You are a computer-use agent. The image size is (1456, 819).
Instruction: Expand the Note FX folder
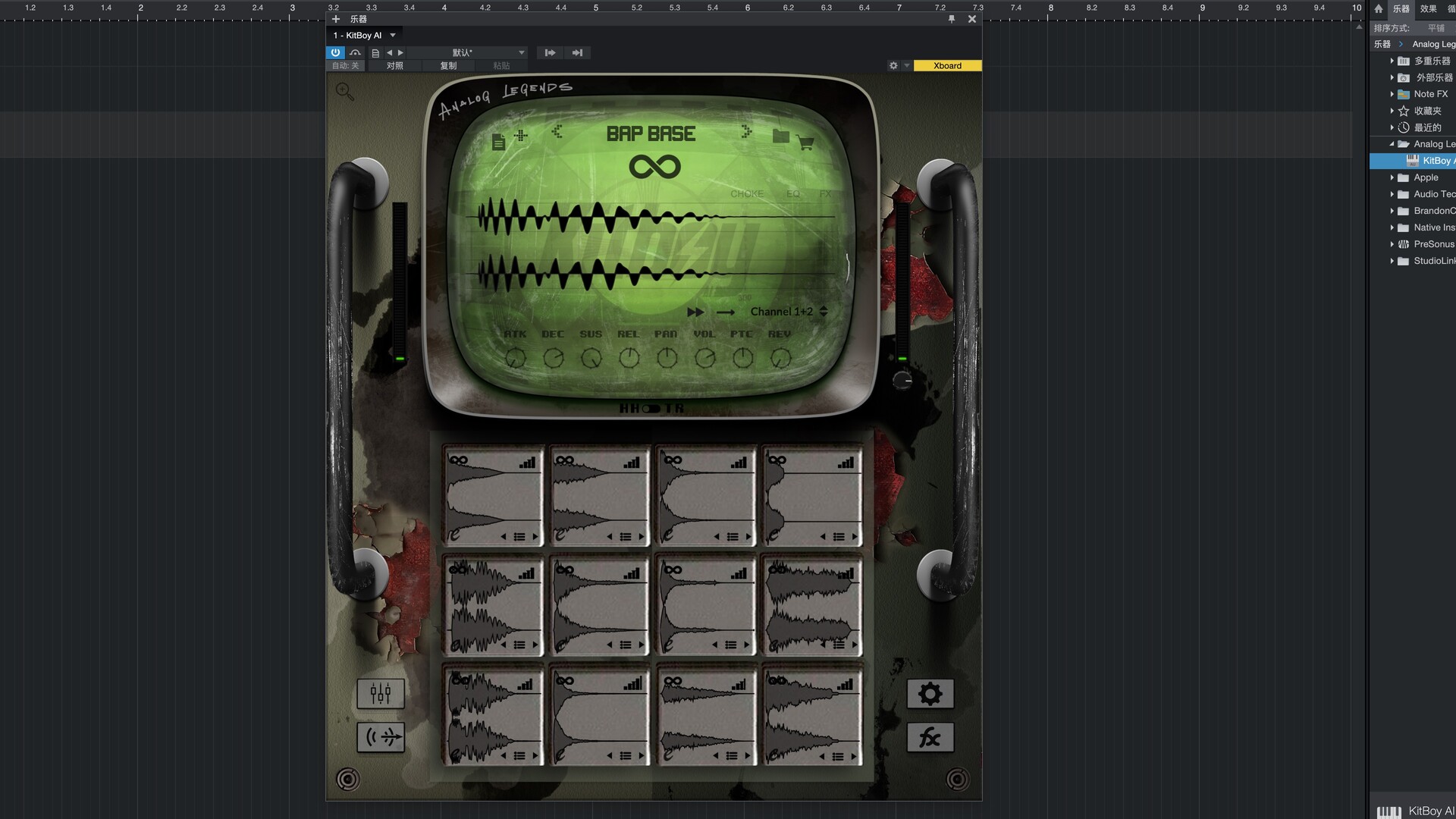tap(1392, 94)
